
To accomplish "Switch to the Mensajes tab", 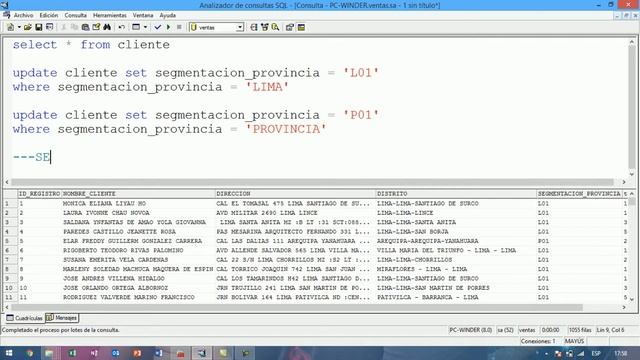I will point(62,318).
